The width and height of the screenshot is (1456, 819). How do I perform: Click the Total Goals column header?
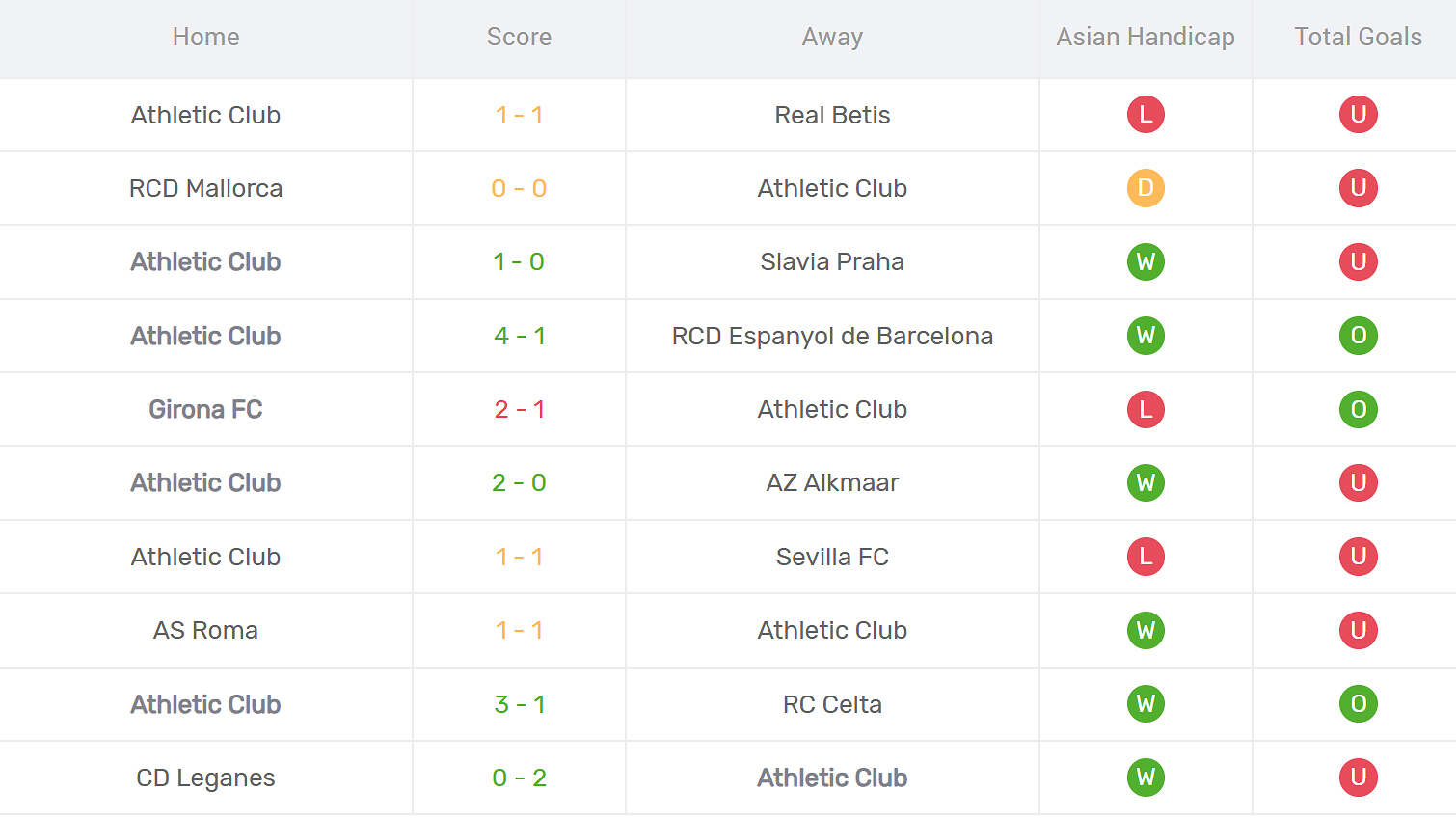coord(1358,37)
